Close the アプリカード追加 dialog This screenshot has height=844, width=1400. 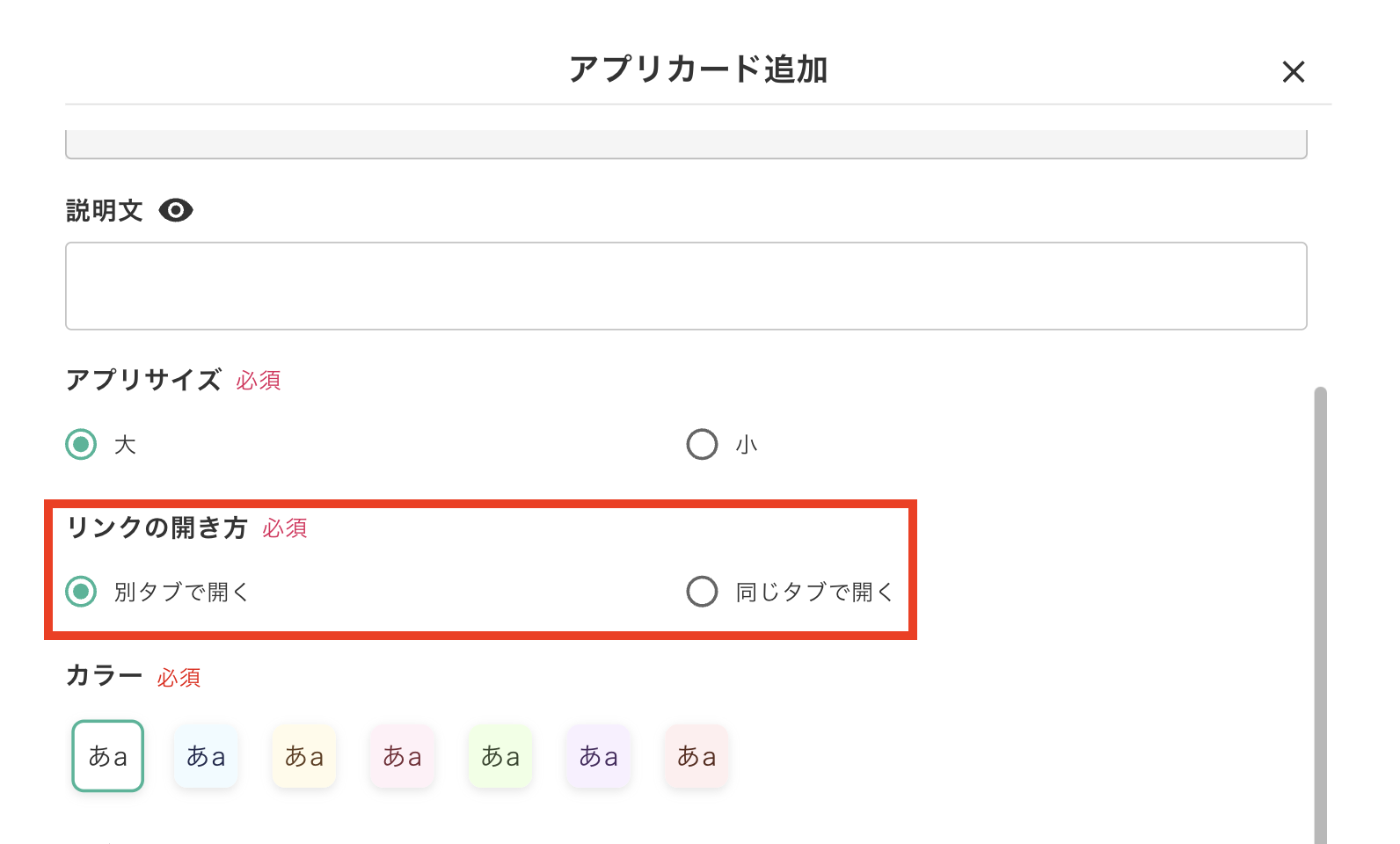click(1294, 72)
